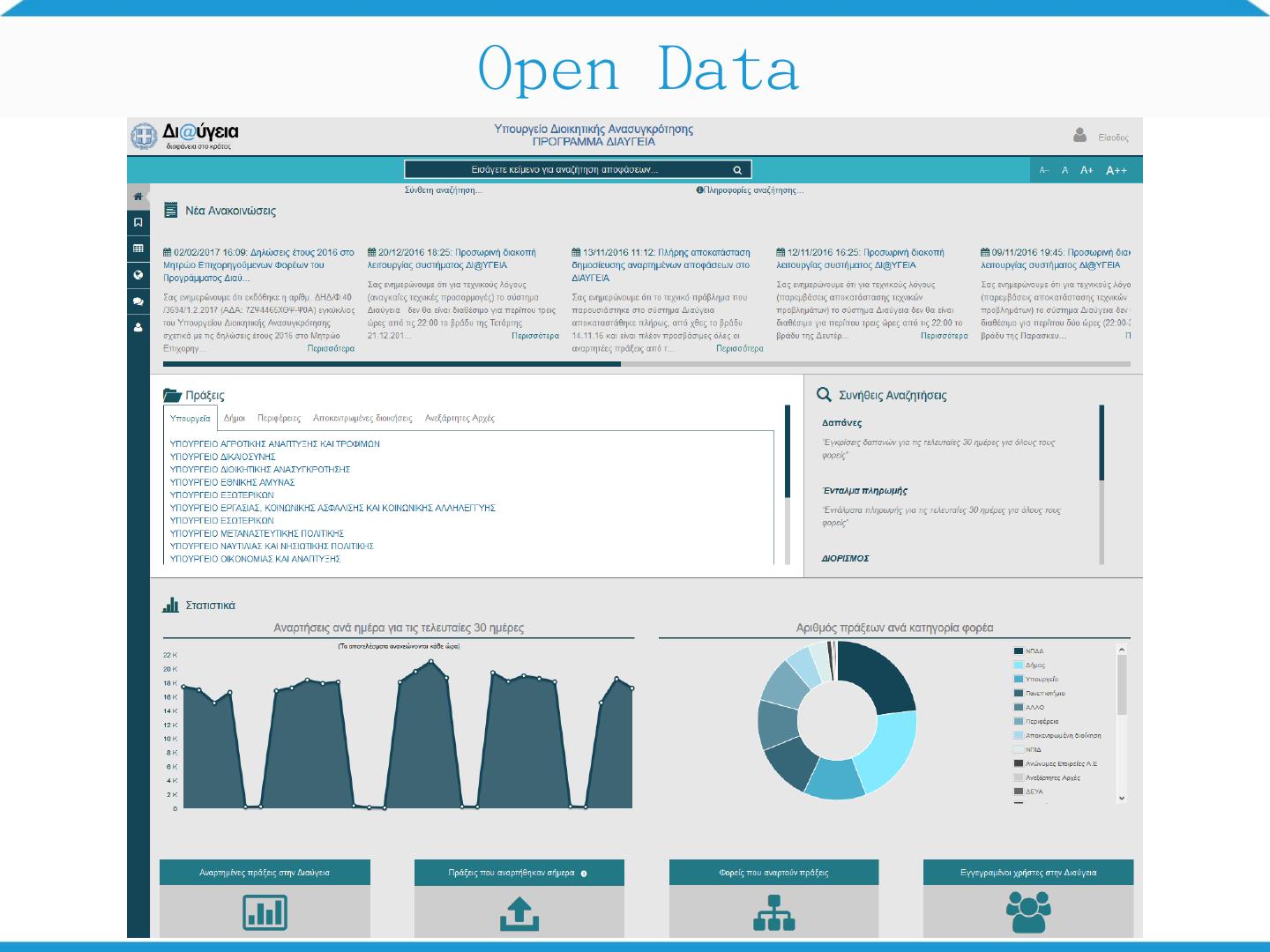This screenshot has width=1270, height=952.
Task: Toggle the ΑΛΛΟ legend entry
Action: [1029, 708]
